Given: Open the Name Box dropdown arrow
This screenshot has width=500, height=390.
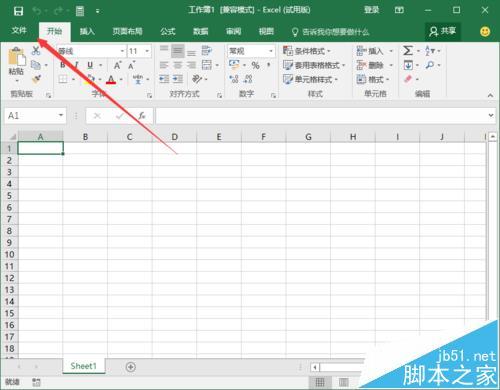Looking at the screenshot, I should pos(61,115).
